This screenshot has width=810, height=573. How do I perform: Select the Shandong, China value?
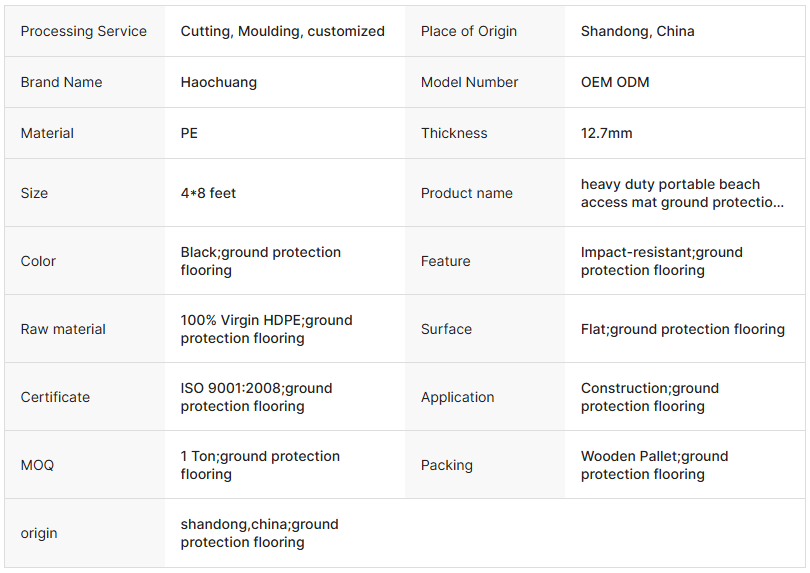[x=637, y=31]
